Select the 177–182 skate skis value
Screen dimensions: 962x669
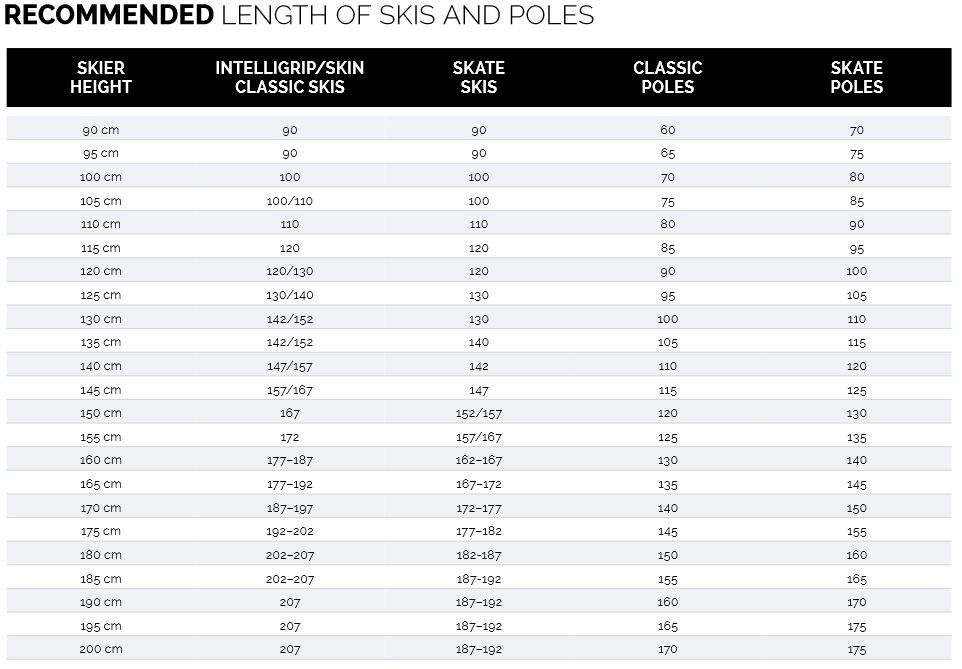[x=478, y=531]
